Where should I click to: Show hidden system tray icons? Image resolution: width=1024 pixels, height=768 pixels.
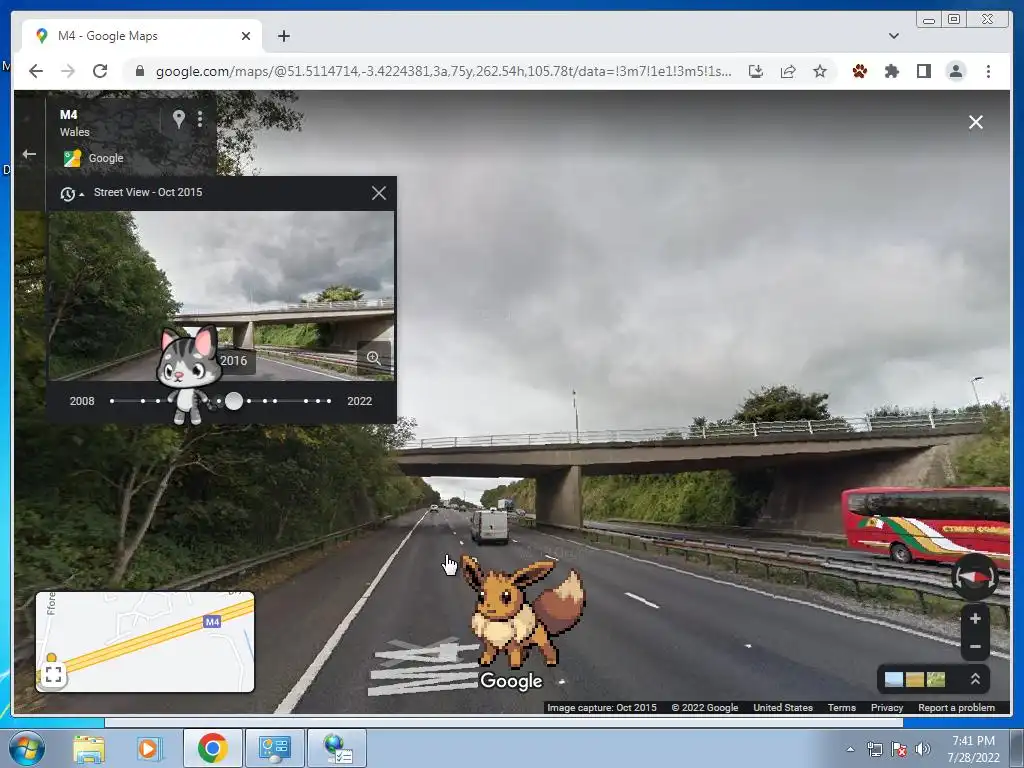[x=850, y=750]
